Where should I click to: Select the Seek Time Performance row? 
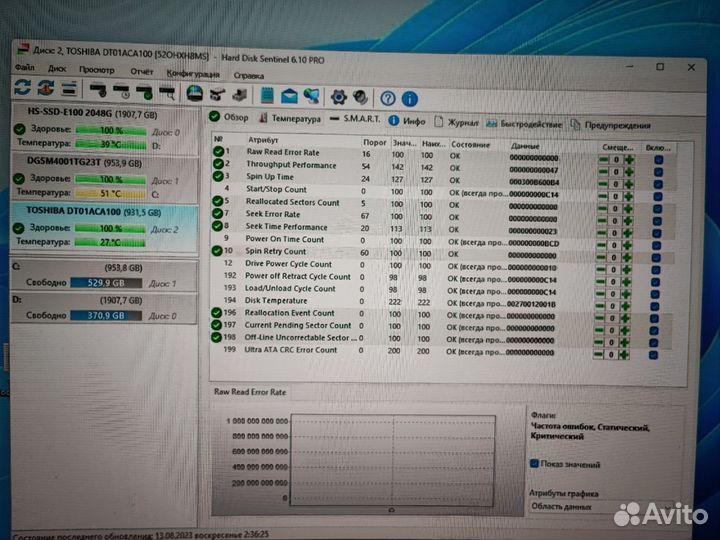point(443,228)
